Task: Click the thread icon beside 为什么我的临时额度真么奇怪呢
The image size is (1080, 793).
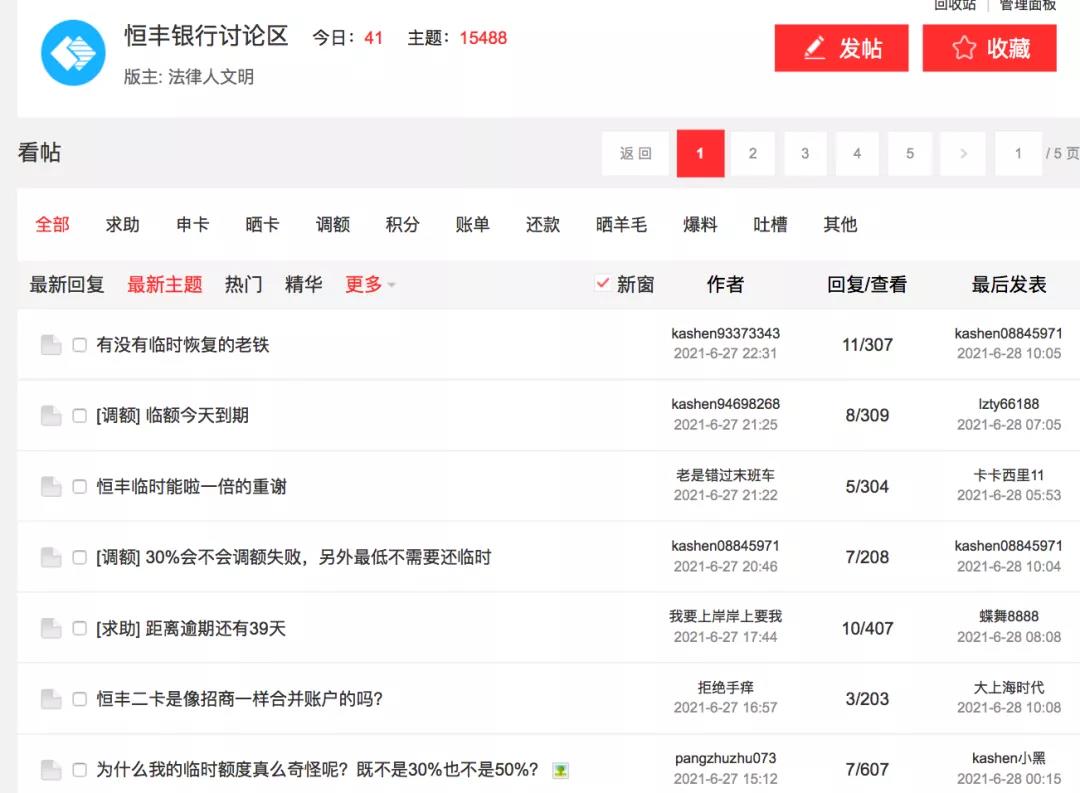Action: click(x=51, y=770)
